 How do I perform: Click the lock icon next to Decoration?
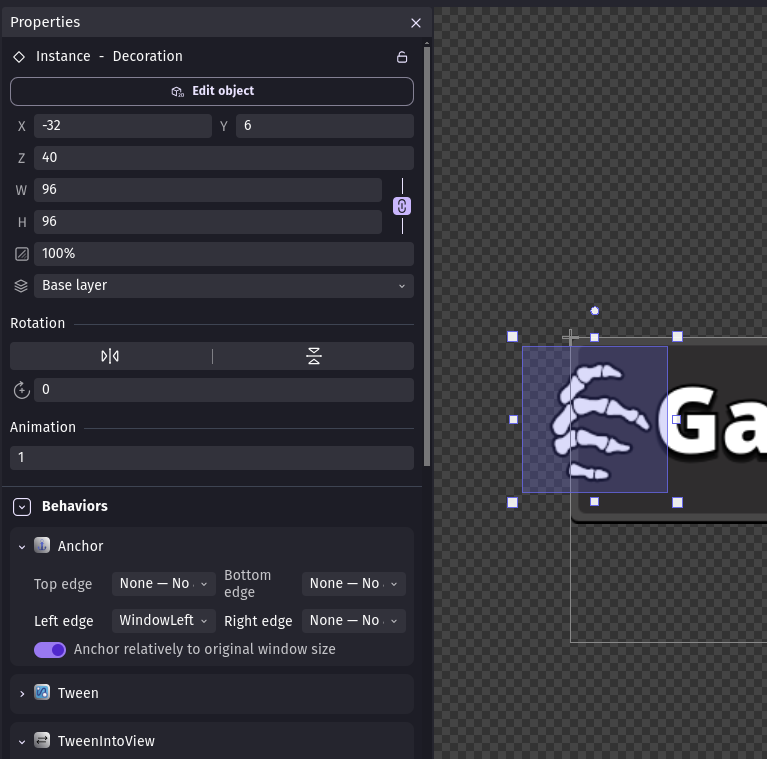click(402, 57)
